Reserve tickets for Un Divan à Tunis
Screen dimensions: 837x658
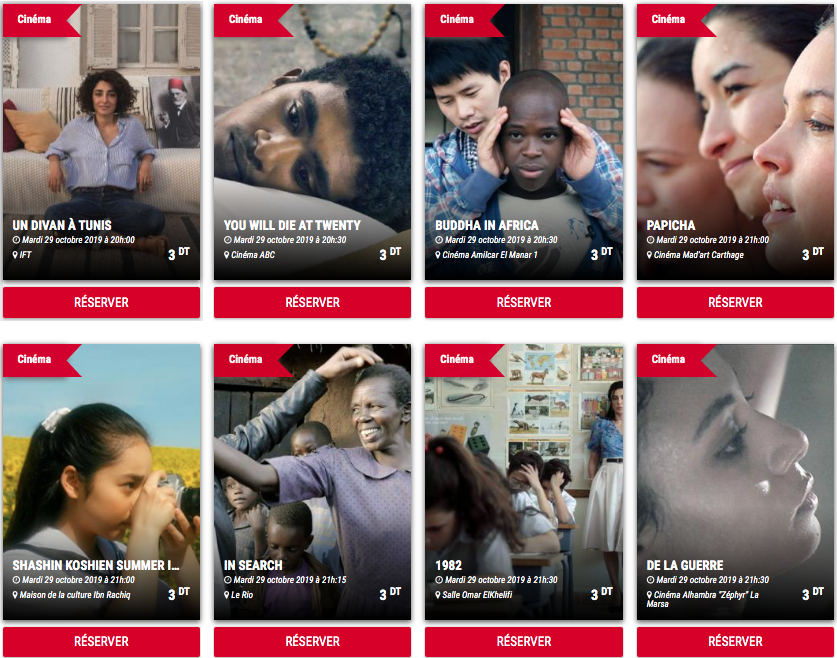(101, 303)
